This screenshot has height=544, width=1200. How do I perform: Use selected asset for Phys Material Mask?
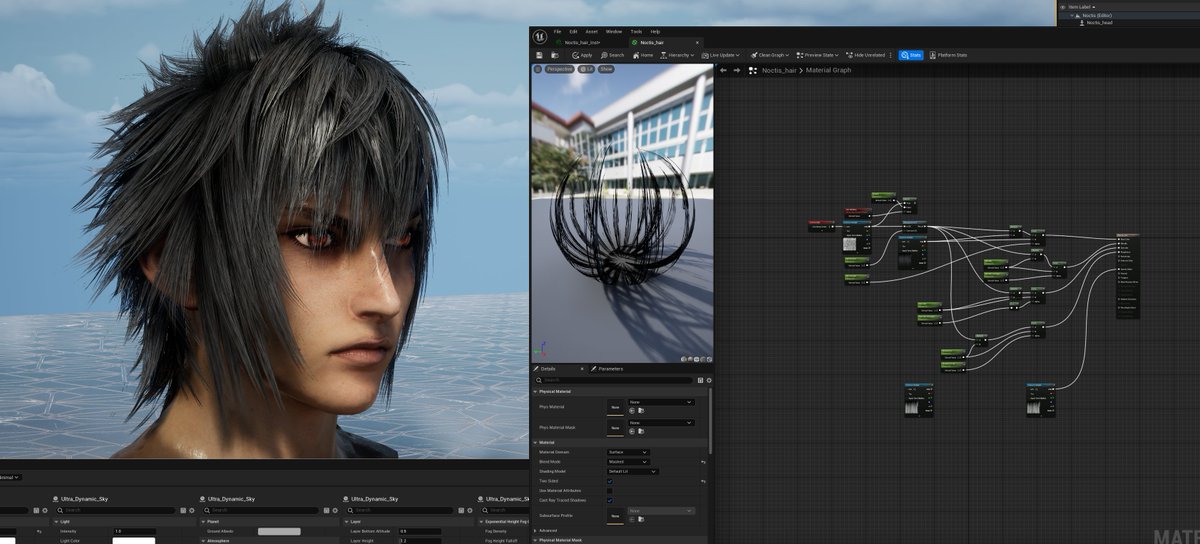[632, 431]
